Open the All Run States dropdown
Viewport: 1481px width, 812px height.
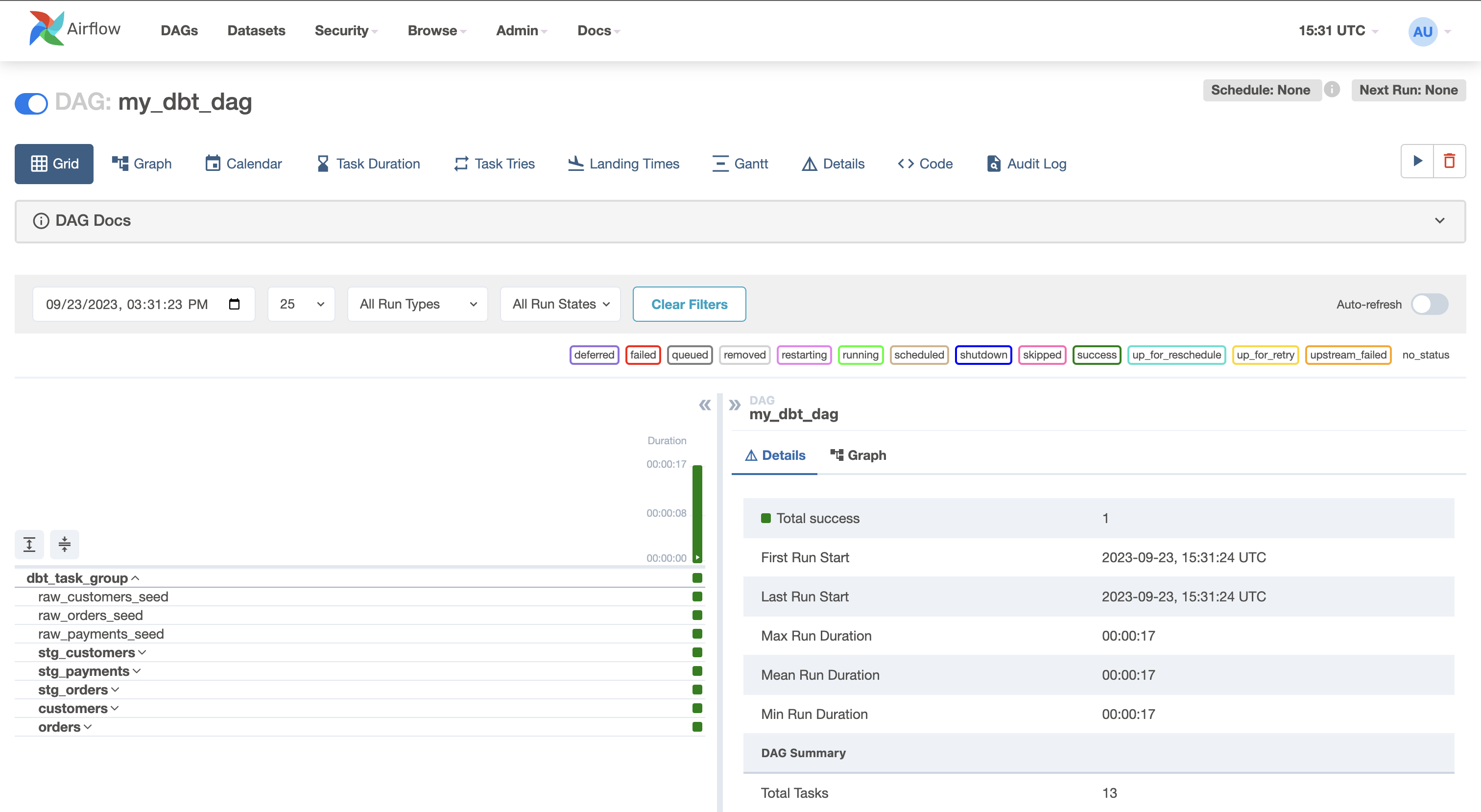(560, 304)
